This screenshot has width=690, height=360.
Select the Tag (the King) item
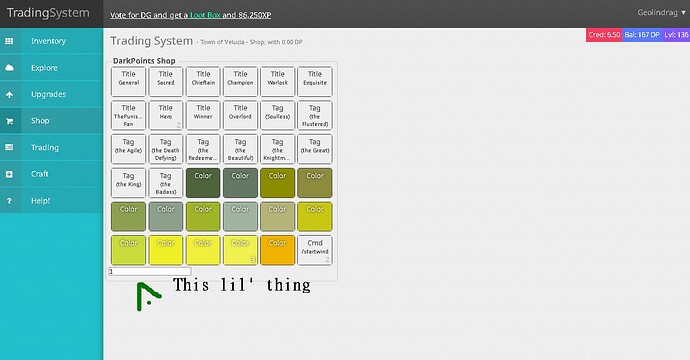coord(128,183)
